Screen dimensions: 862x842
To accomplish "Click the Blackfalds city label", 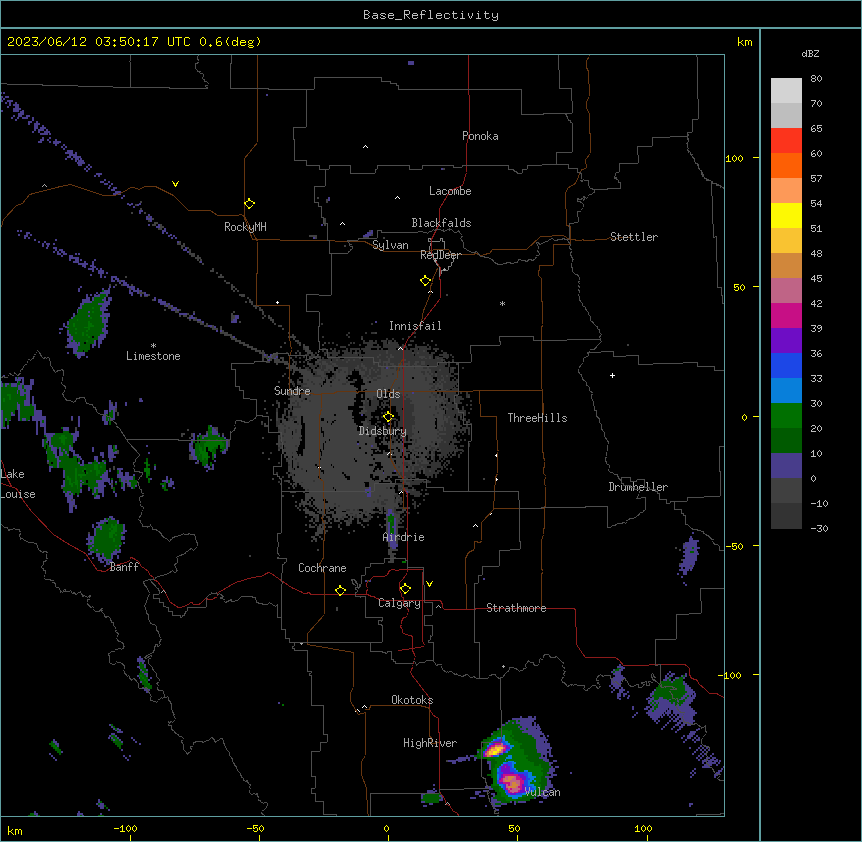I will click(441, 223).
